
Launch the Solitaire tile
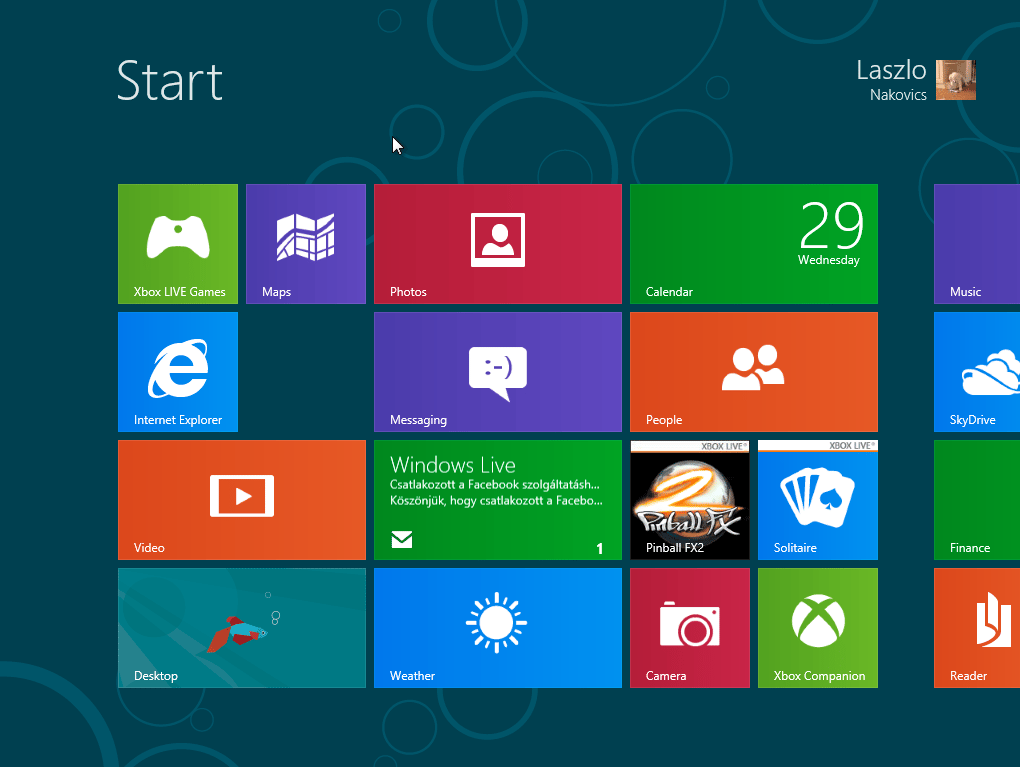(818, 500)
